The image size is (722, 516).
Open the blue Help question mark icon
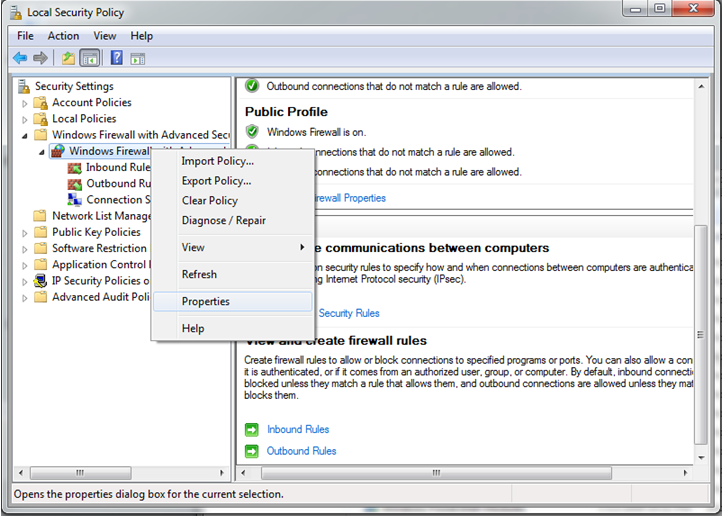click(x=116, y=58)
